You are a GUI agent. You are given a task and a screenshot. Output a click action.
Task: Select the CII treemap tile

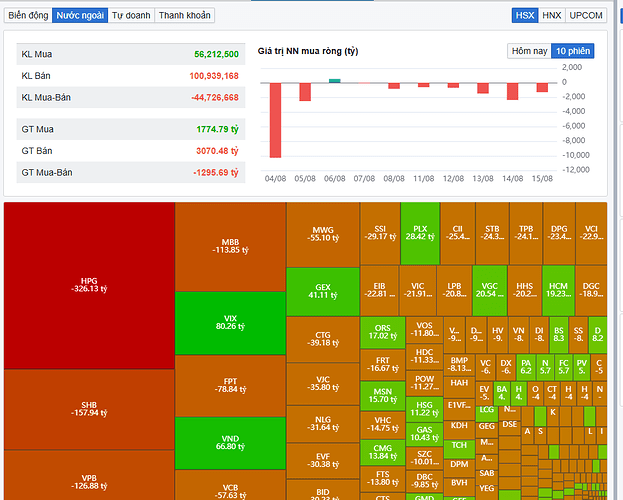[458, 233]
